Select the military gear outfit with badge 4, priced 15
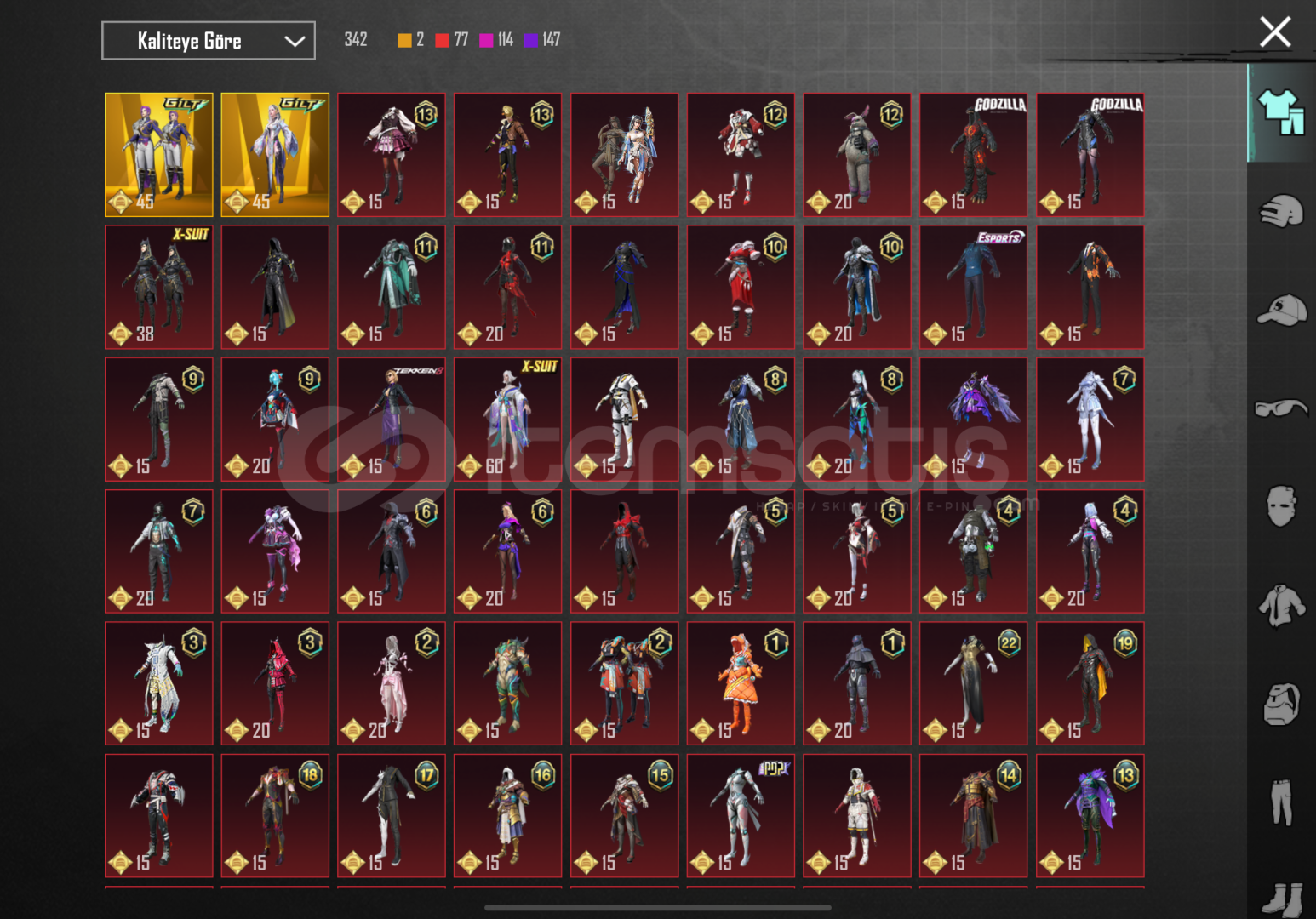 coord(974,551)
